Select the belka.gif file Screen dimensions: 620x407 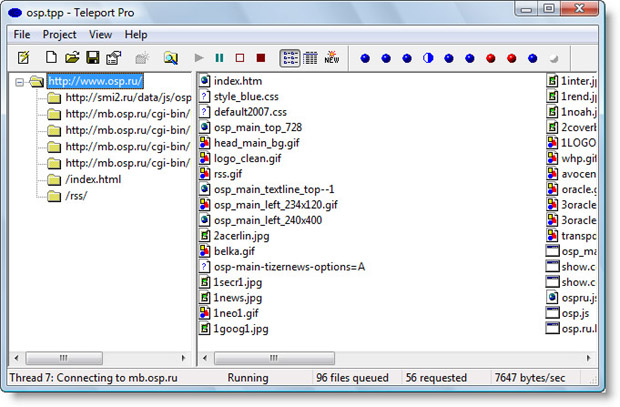(234, 251)
